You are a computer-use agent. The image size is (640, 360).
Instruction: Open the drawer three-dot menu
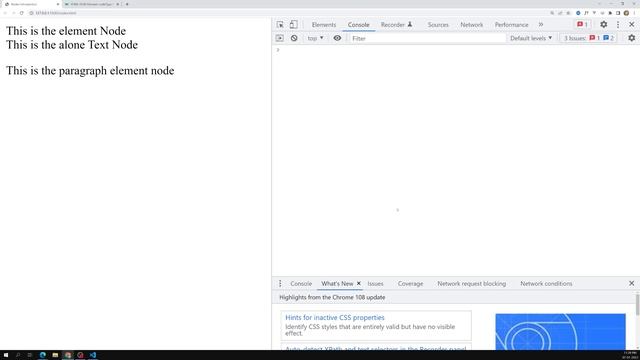point(280,283)
